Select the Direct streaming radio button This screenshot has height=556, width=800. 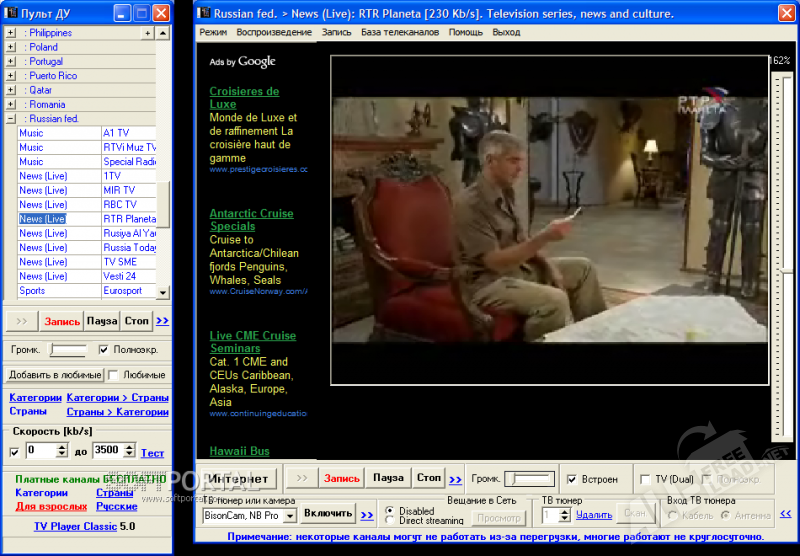pos(390,521)
